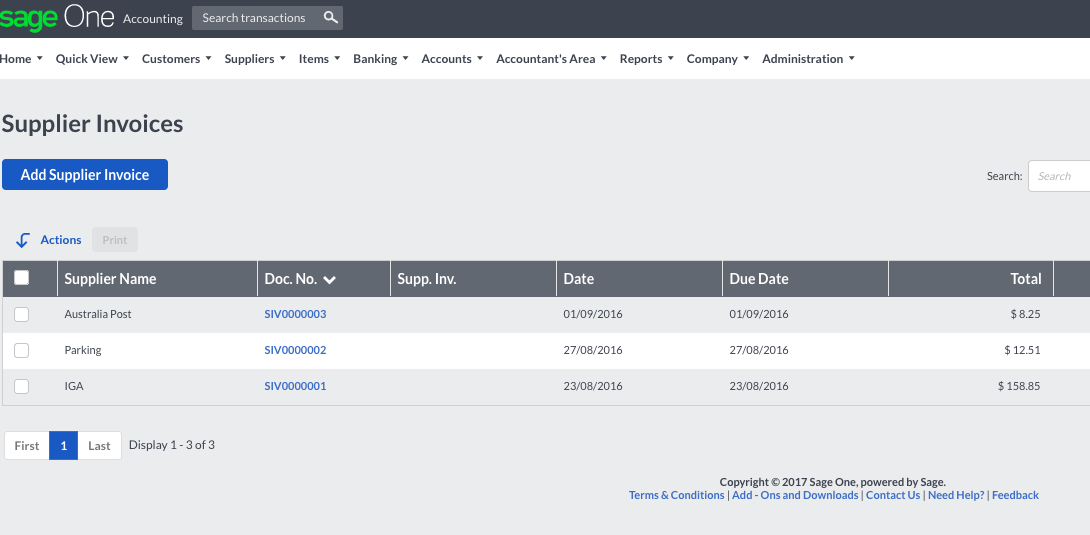Sort by Date column header
Viewport: 1090px width, 535px height.
pyautogui.click(x=578, y=279)
